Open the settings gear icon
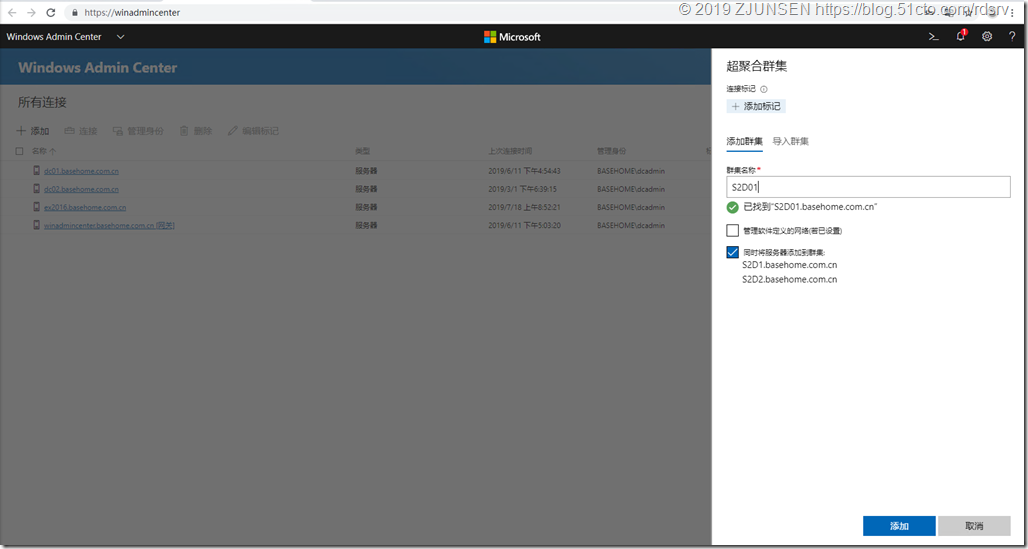1028x549 pixels. [987, 37]
